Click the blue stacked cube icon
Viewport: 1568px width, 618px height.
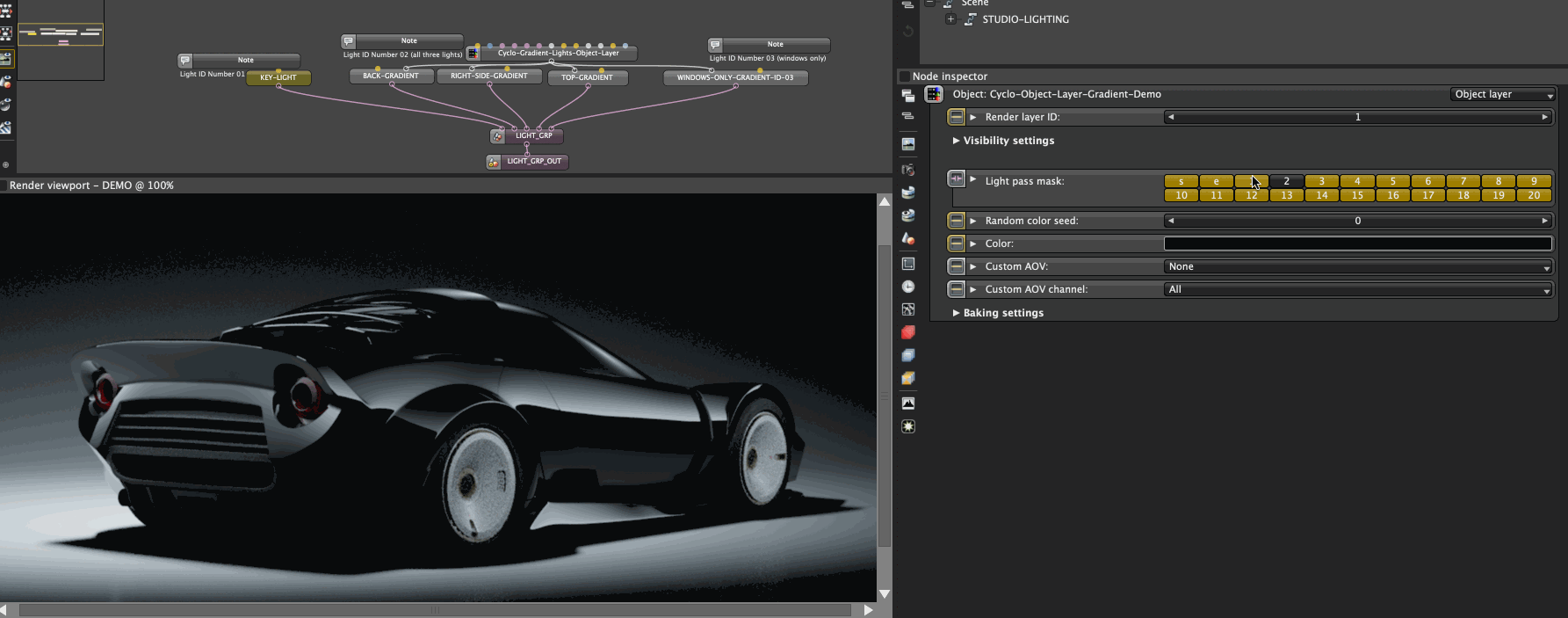pyautogui.click(x=908, y=355)
